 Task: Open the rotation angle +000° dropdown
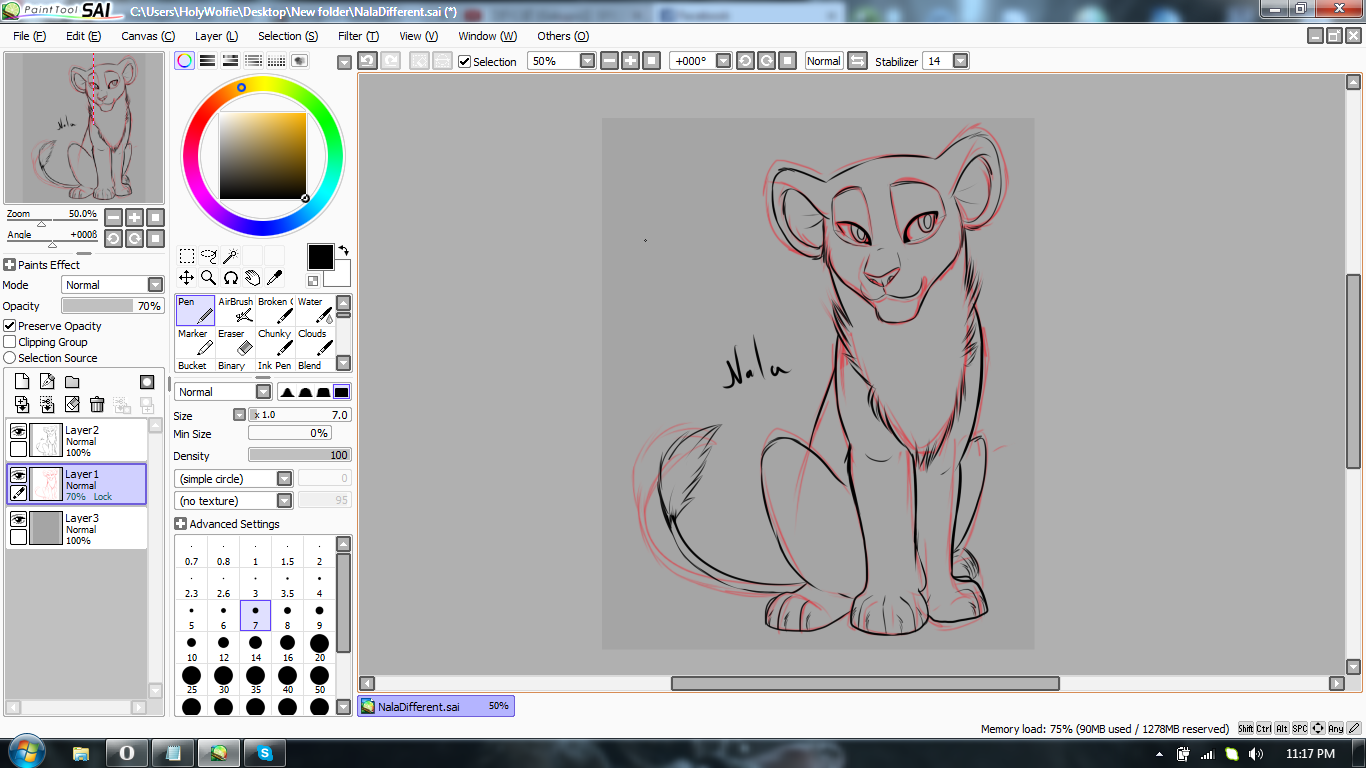point(723,61)
